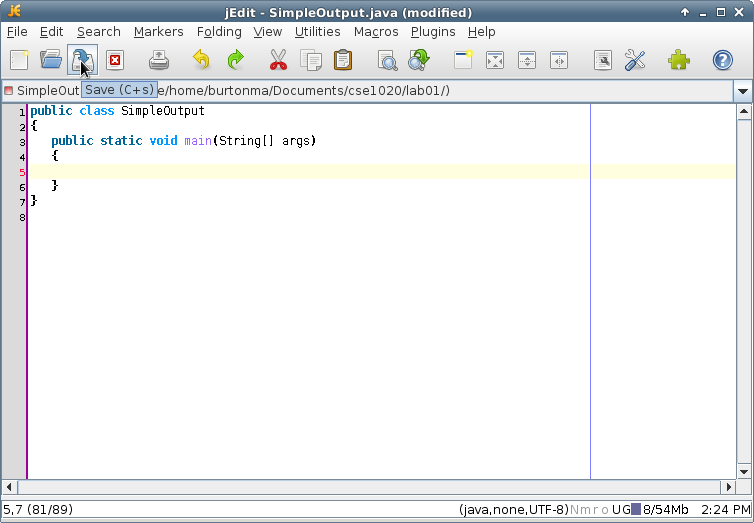The width and height of the screenshot is (754, 523).
Task: Click 'String[] args' text in line 3
Action: [264, 140]
